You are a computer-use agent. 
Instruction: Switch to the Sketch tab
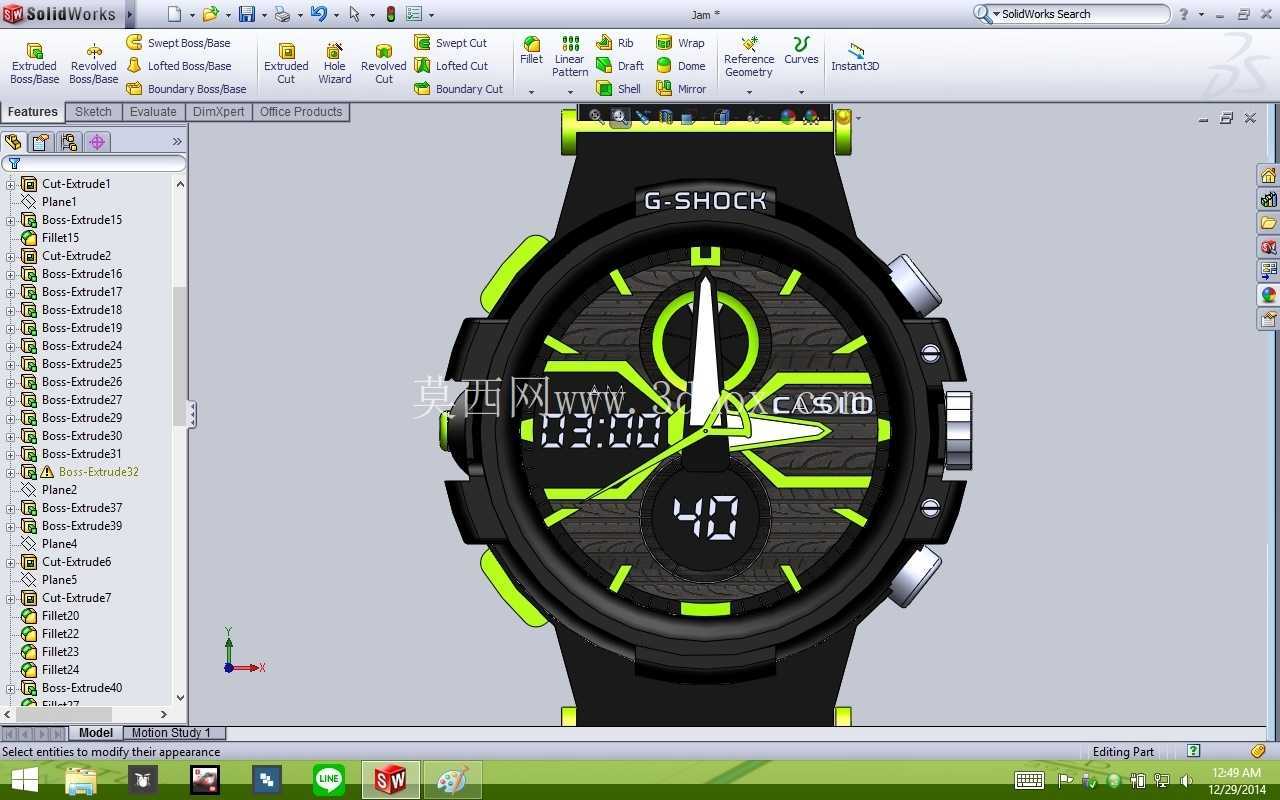pyautogui.click(x=93, y=112)
